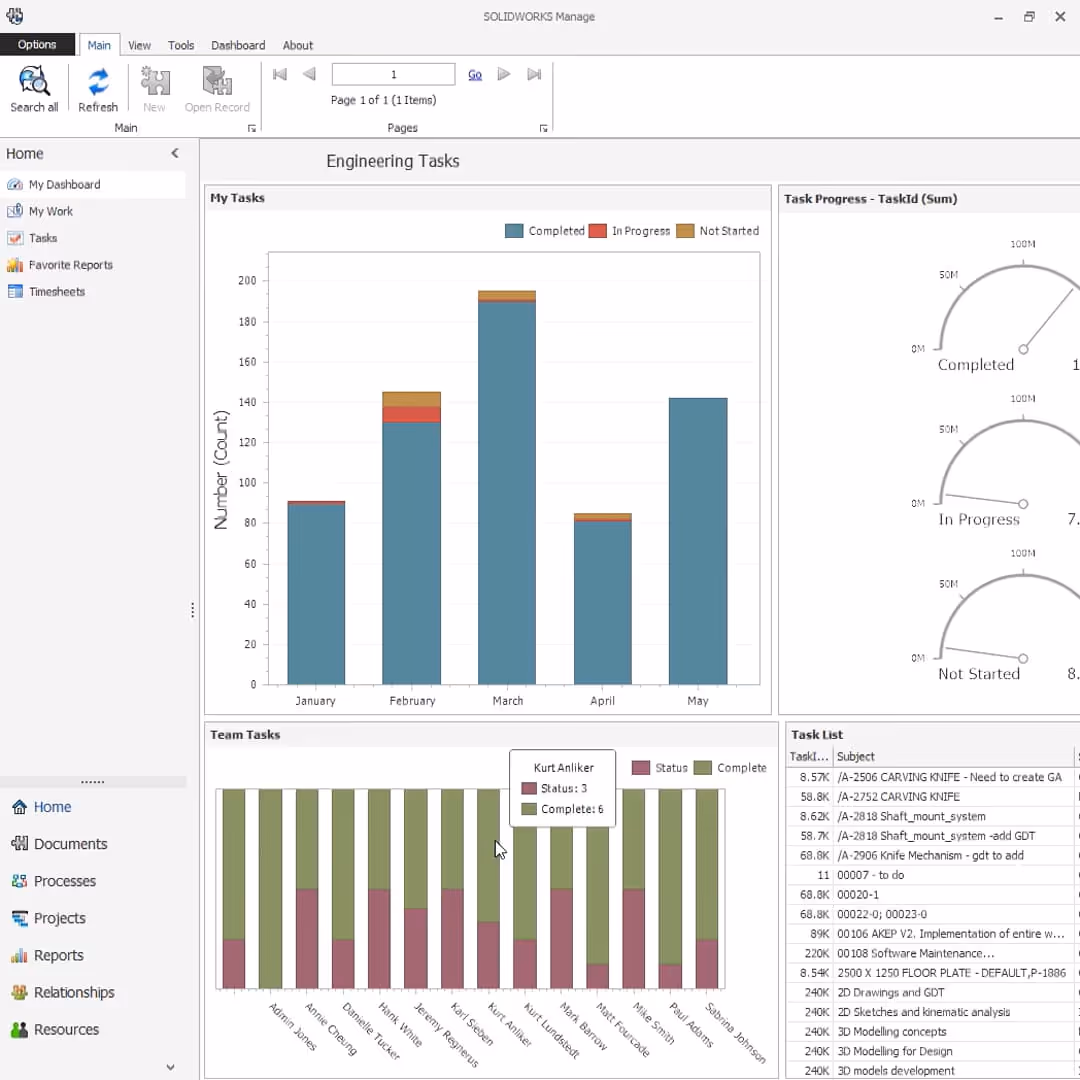Go to the next page arrow
The width and height of the screenshot is (1080, 1080).
504,74
